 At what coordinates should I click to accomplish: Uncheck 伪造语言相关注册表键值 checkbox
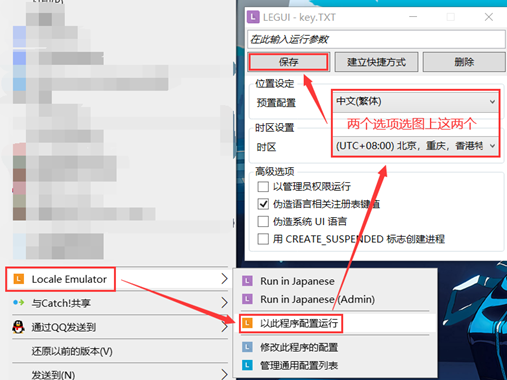(x=263, y=204)
